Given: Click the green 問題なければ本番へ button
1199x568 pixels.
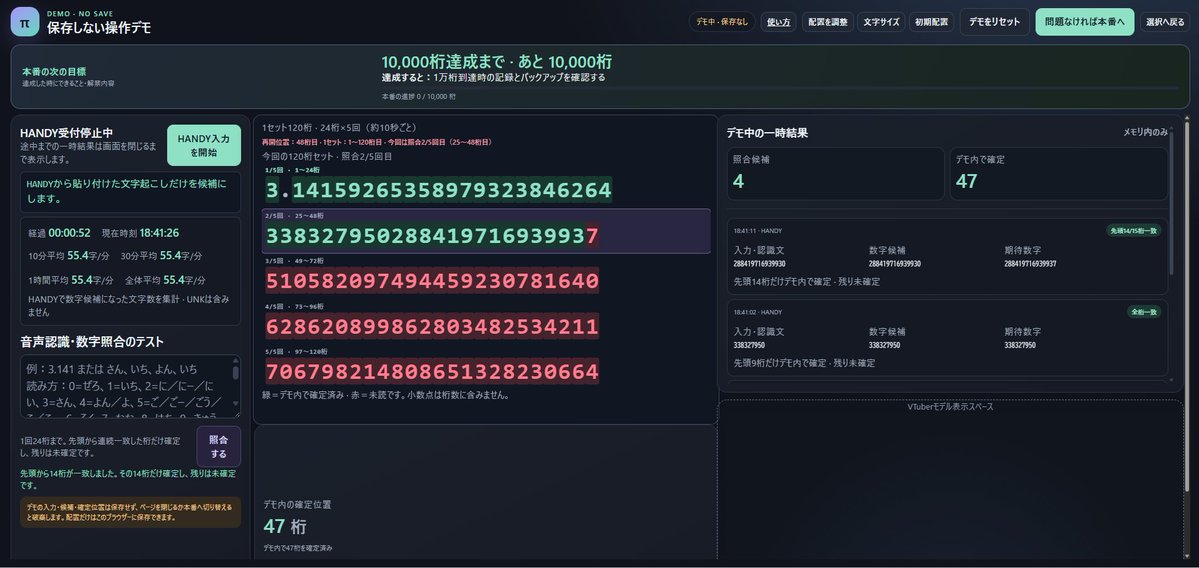Looking at the screenshot, I should [1084, 22].
